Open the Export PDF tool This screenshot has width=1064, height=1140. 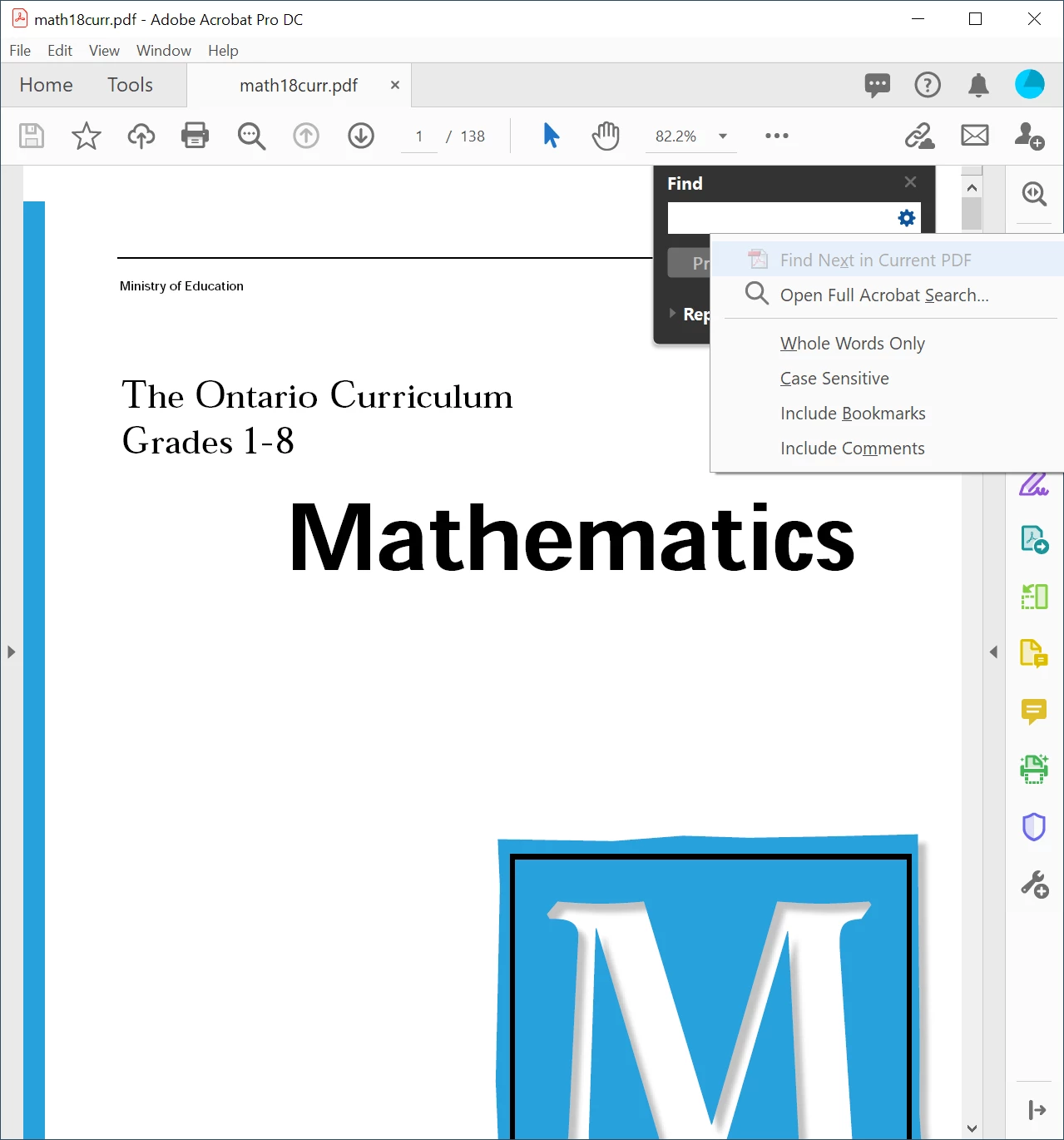pyautogui.click(x=1034, y=539)
